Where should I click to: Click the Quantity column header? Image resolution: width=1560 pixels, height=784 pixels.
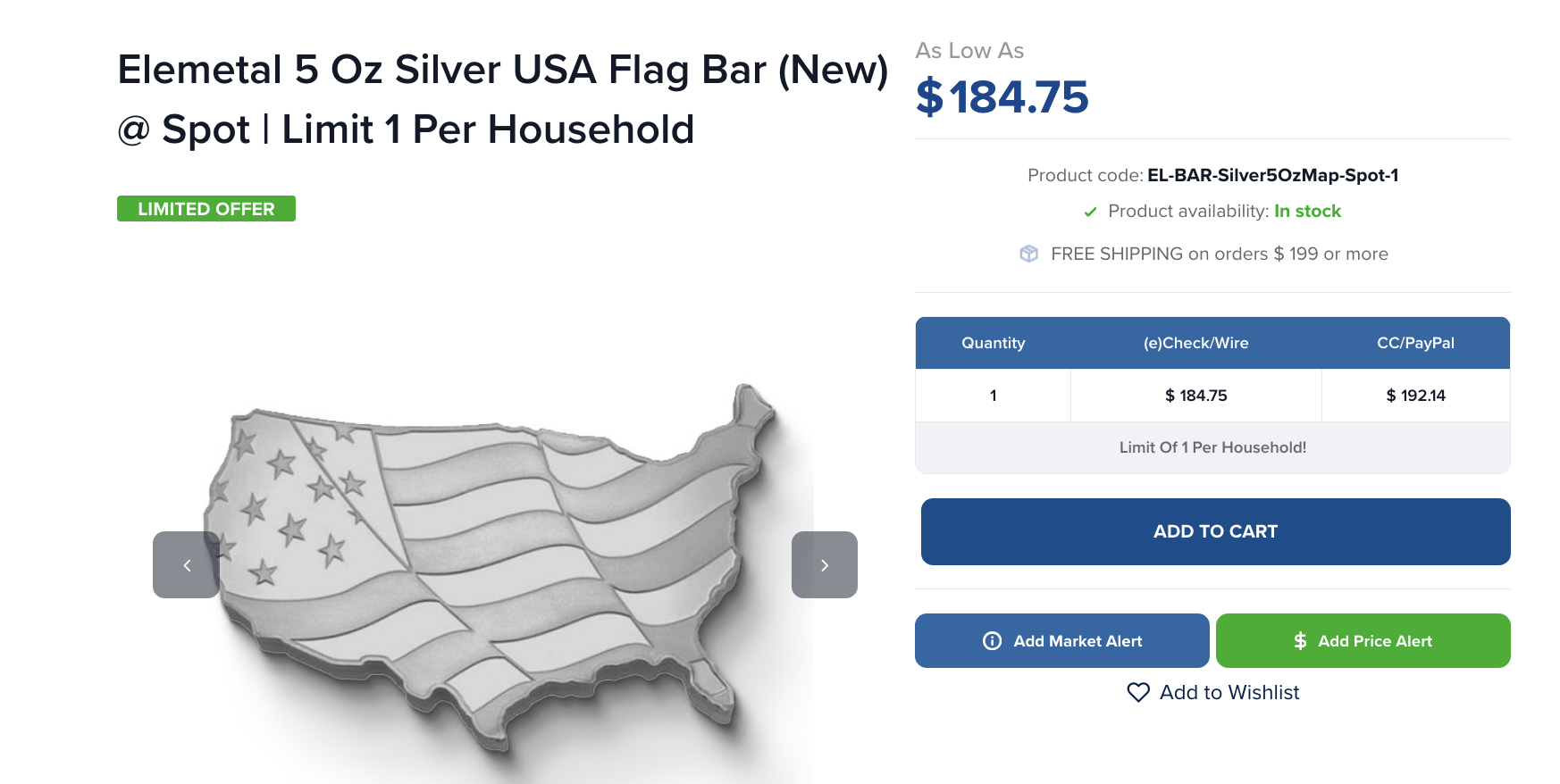point(993,343)
